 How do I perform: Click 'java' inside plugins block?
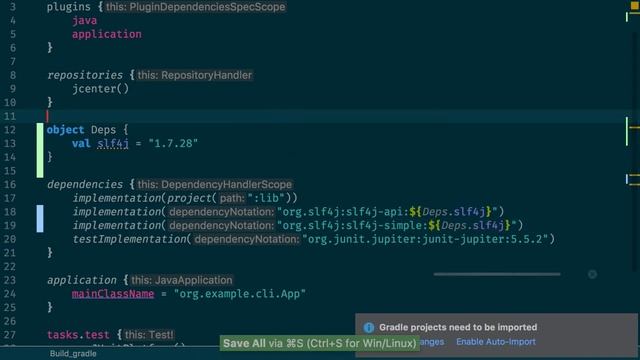[x=84, y=20]
